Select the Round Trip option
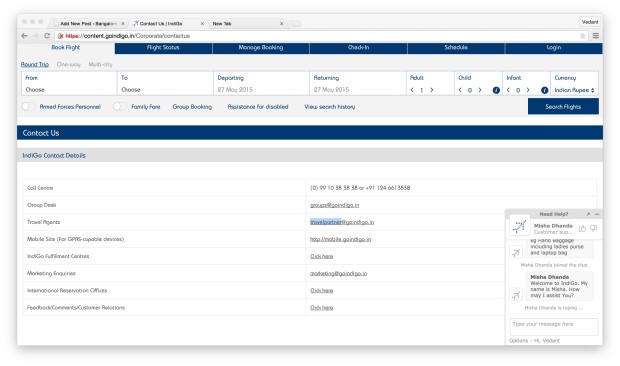 [x=35, y=64]
